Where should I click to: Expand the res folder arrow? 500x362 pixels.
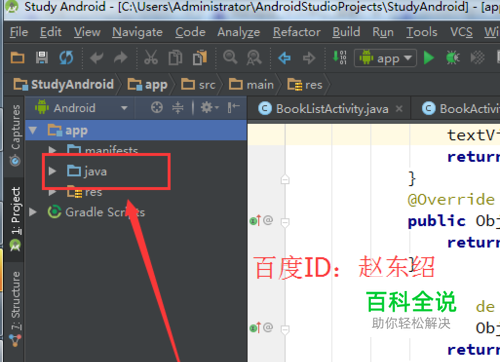(52, 192)
